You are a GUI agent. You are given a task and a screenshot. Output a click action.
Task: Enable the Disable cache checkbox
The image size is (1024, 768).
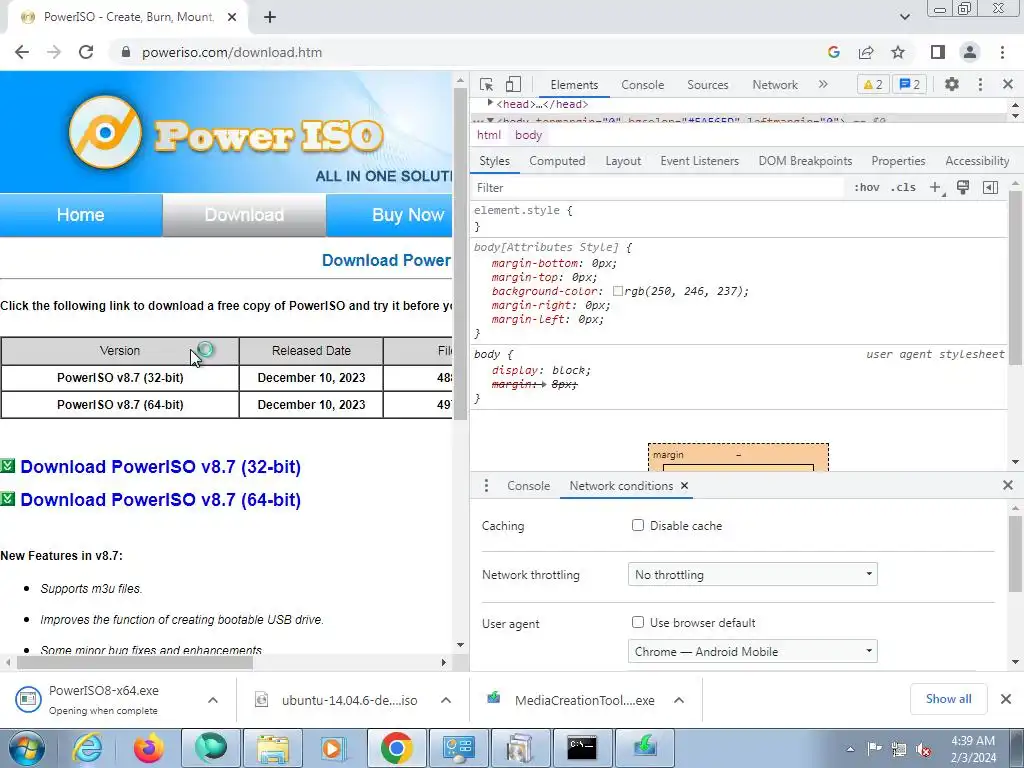638,525
